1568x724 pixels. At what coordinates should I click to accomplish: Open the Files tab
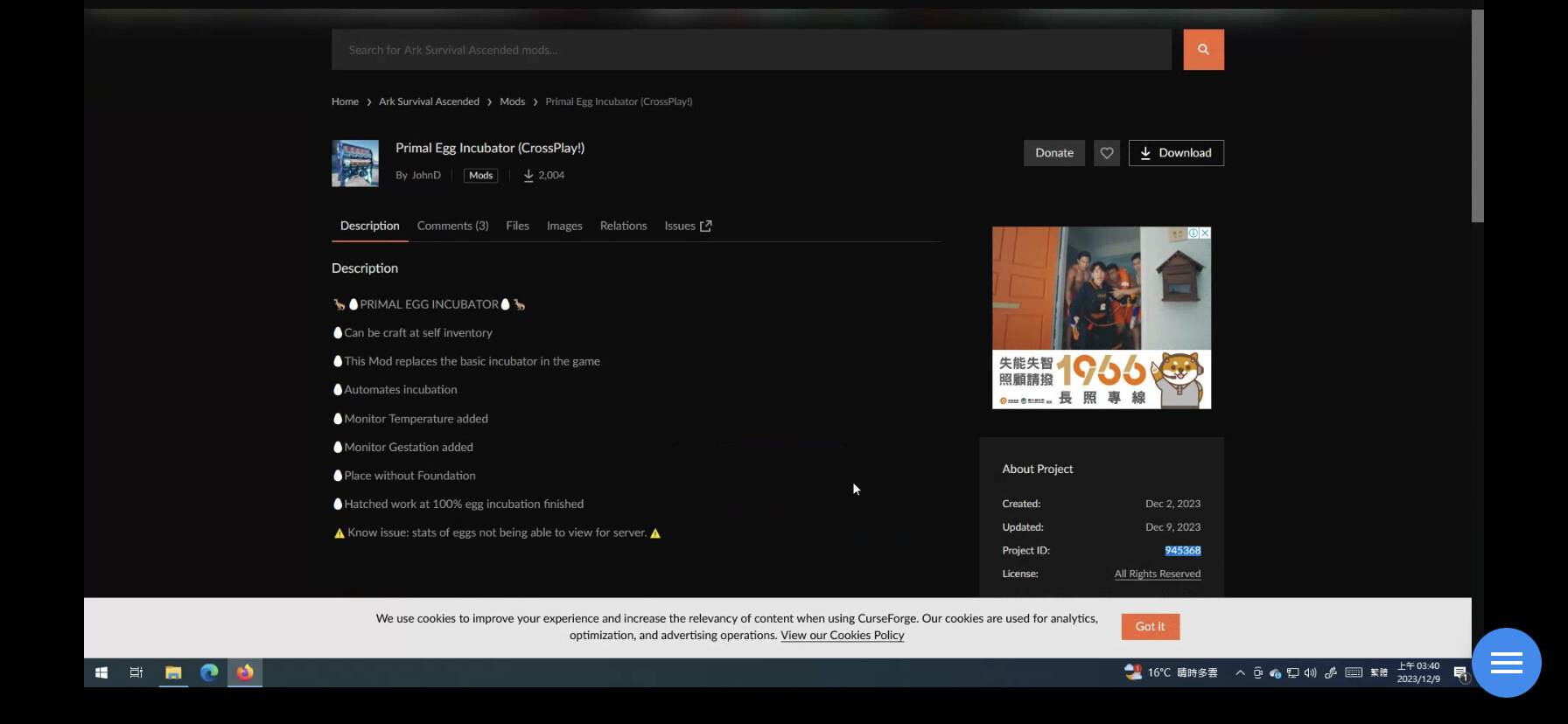pyautogui.click(x=517, y=226)
